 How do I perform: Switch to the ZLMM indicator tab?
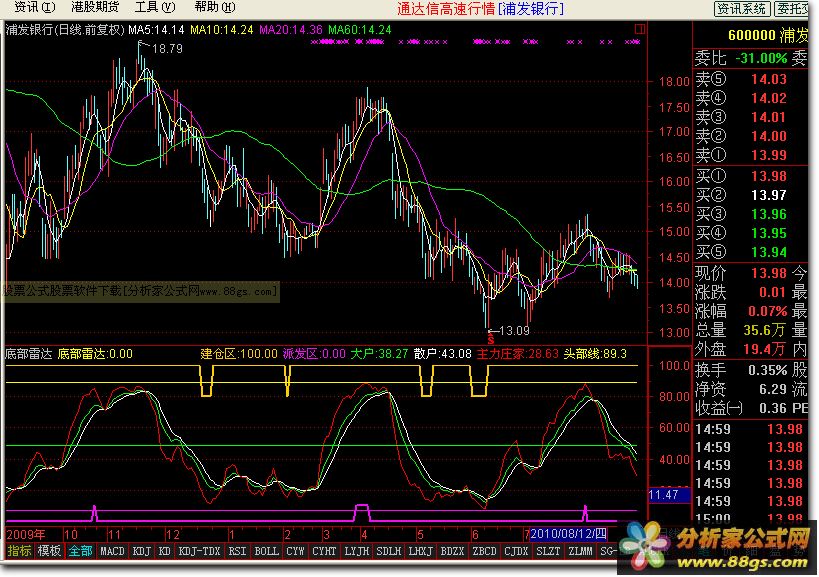[x=580, y=550]
